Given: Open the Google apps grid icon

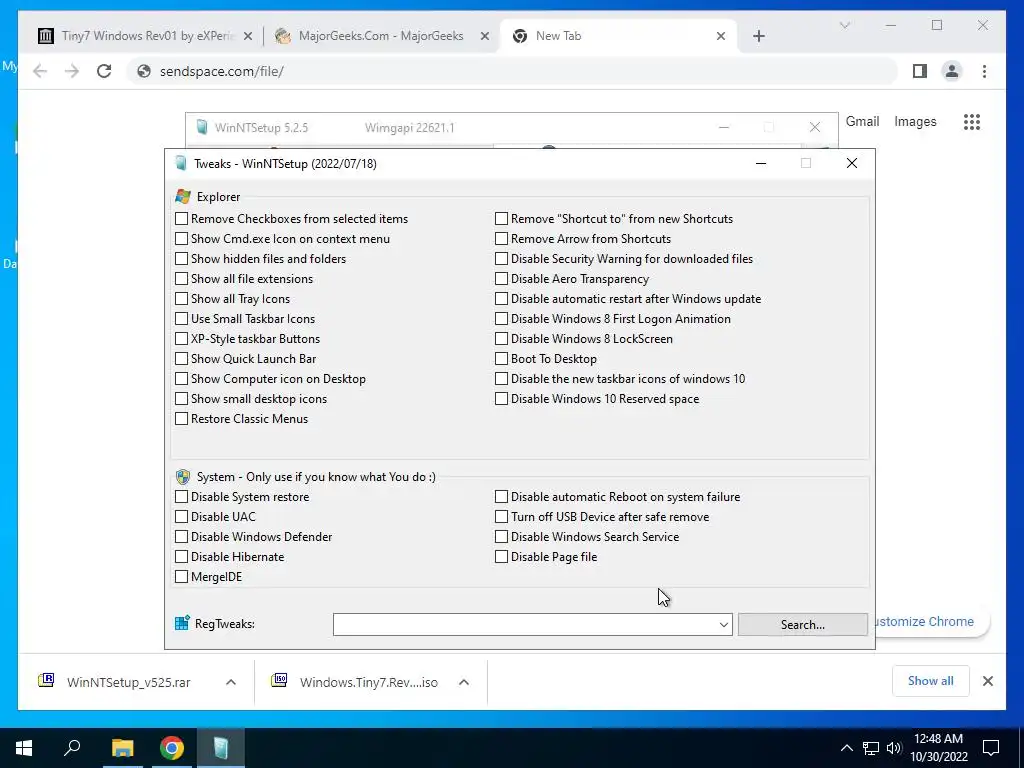Looking at the screenshot, I should [972, 121].
